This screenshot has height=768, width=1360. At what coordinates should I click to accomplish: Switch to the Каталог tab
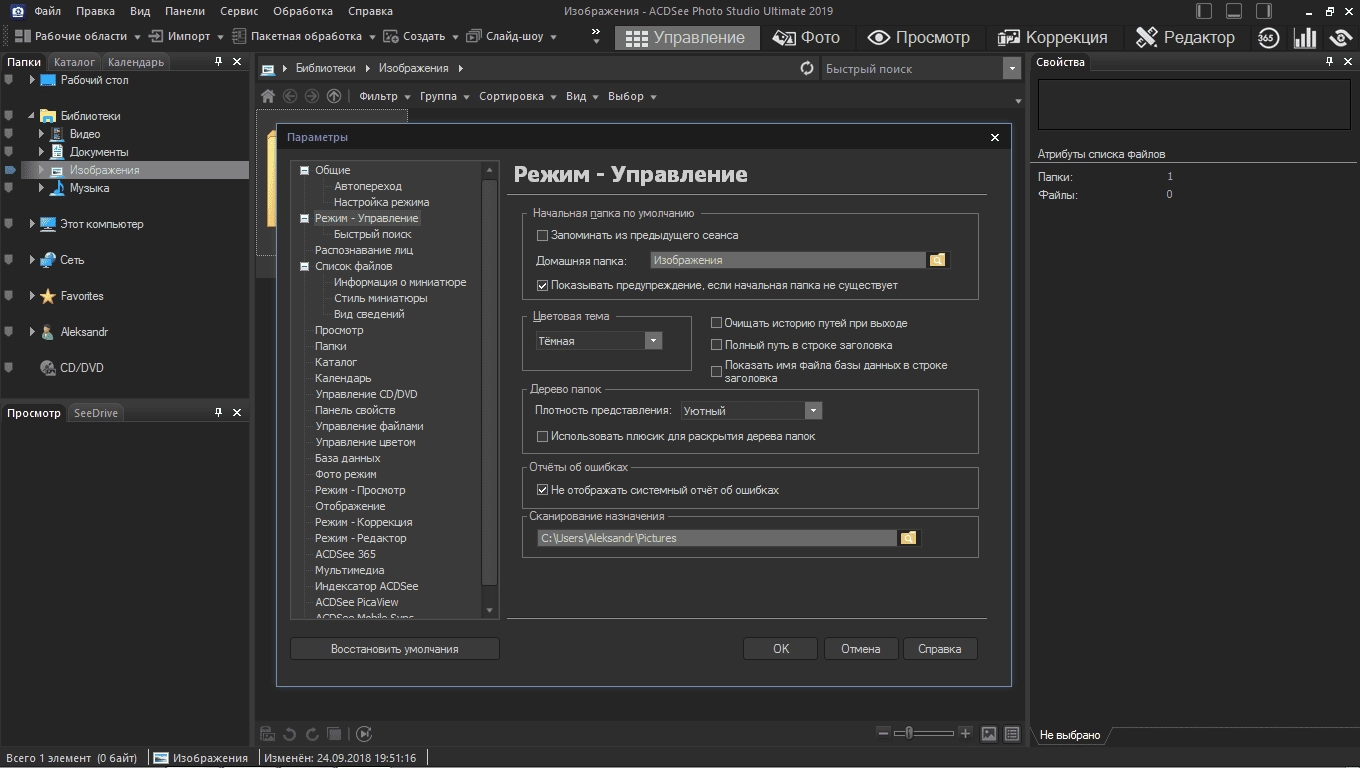coord(74,62)
